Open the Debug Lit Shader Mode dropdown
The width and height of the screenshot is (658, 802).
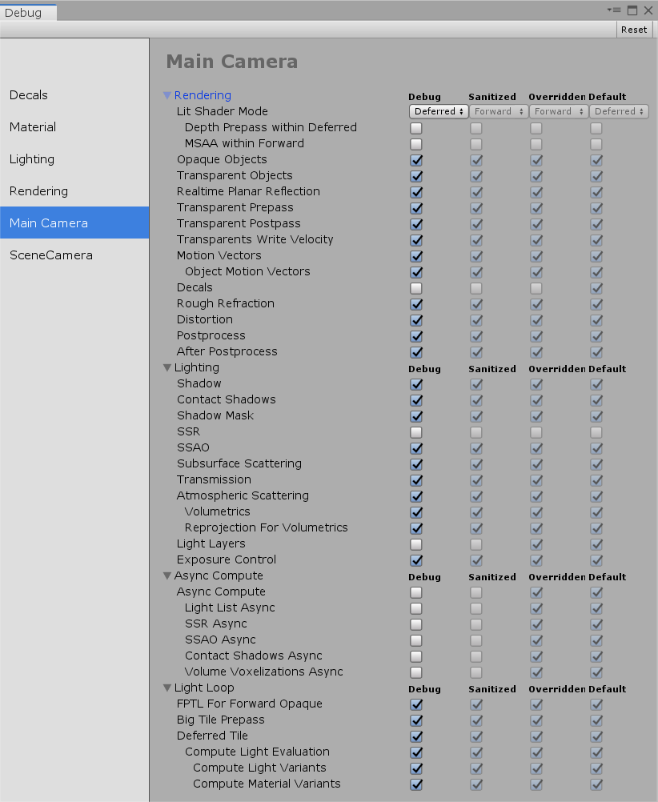click(x=439, y=112)
